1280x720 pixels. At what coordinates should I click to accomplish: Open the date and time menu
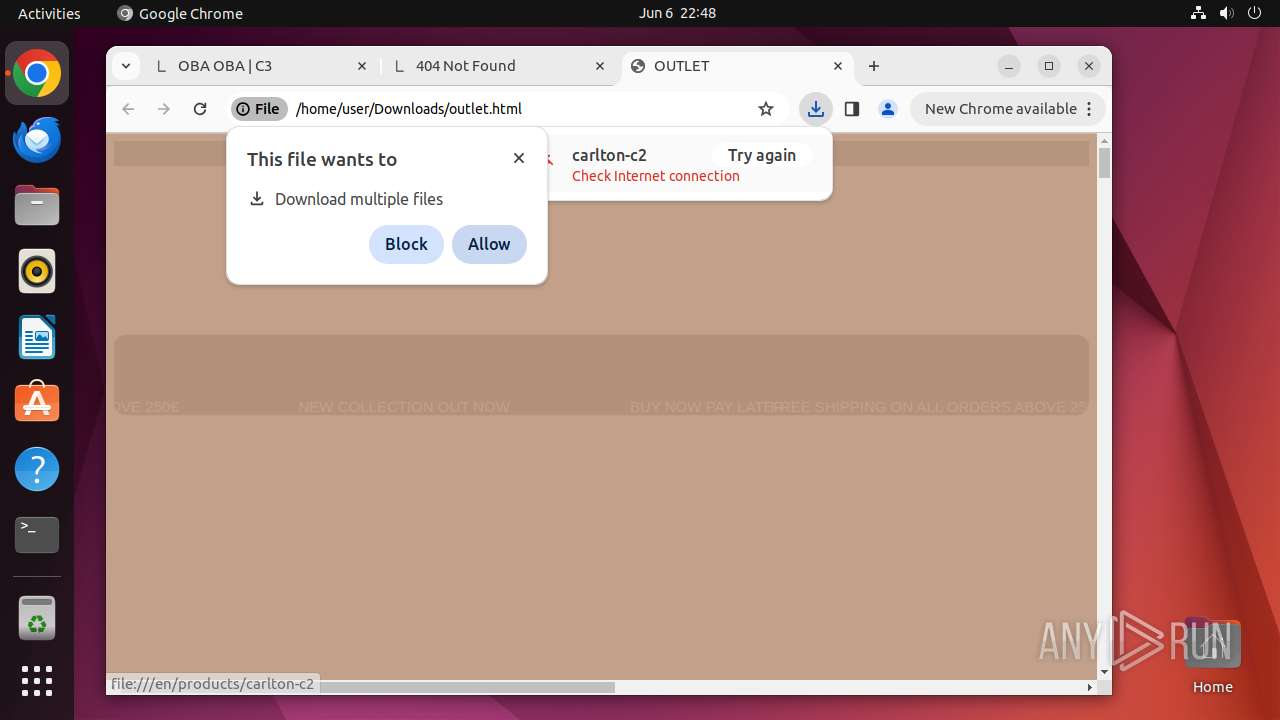coord(677,13)
